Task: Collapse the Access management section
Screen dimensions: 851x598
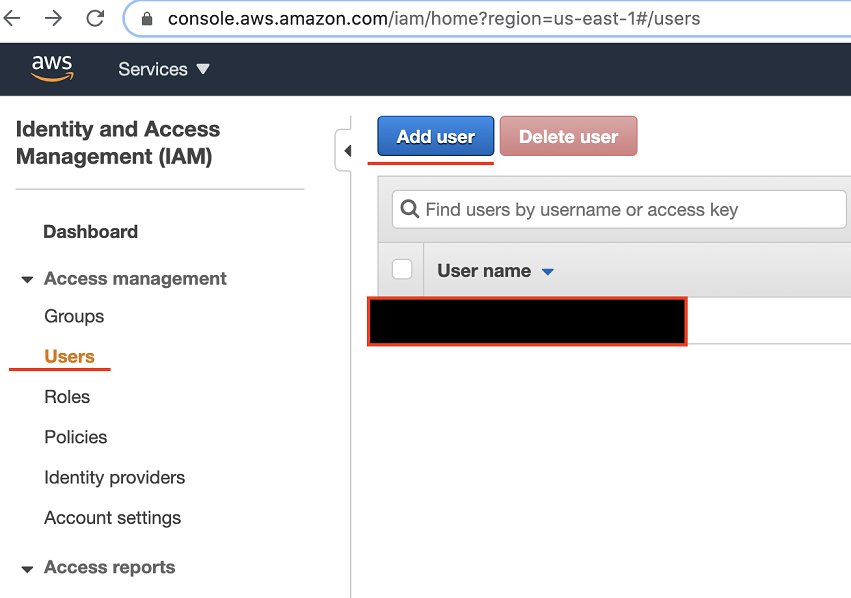Action: click(27, 279)
